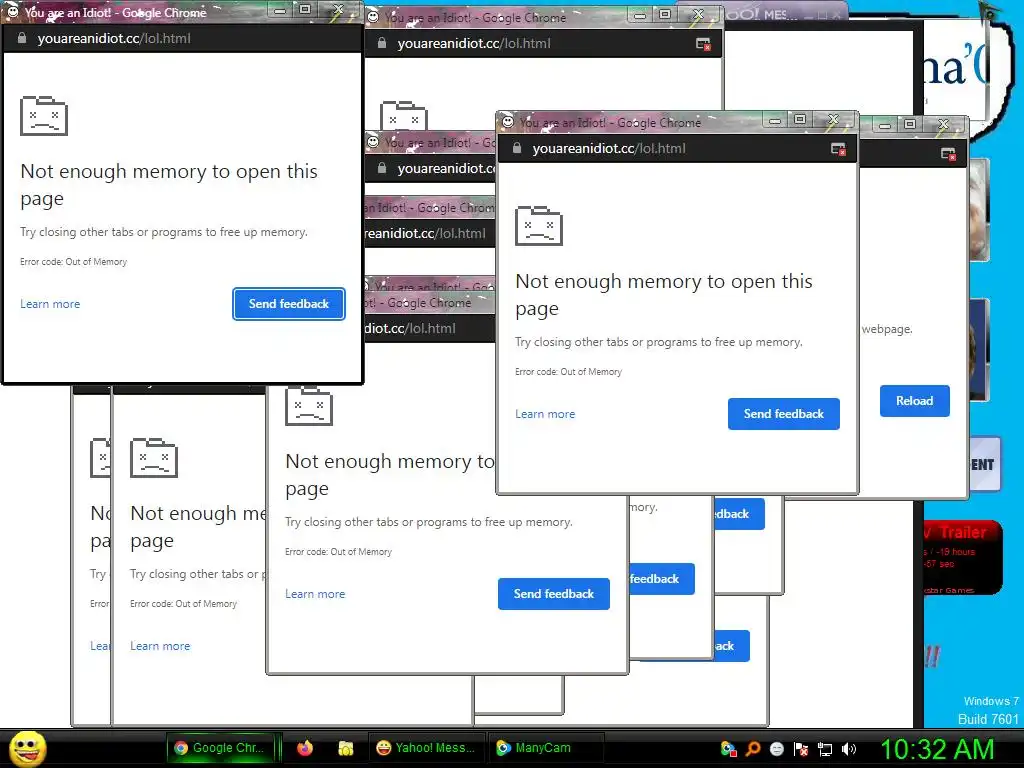This screenshot has height=768, width=1024.
Task: Click the blocked pop-up icon in the top-middle window
Action: pyautogui.click(x=703, y=44)
